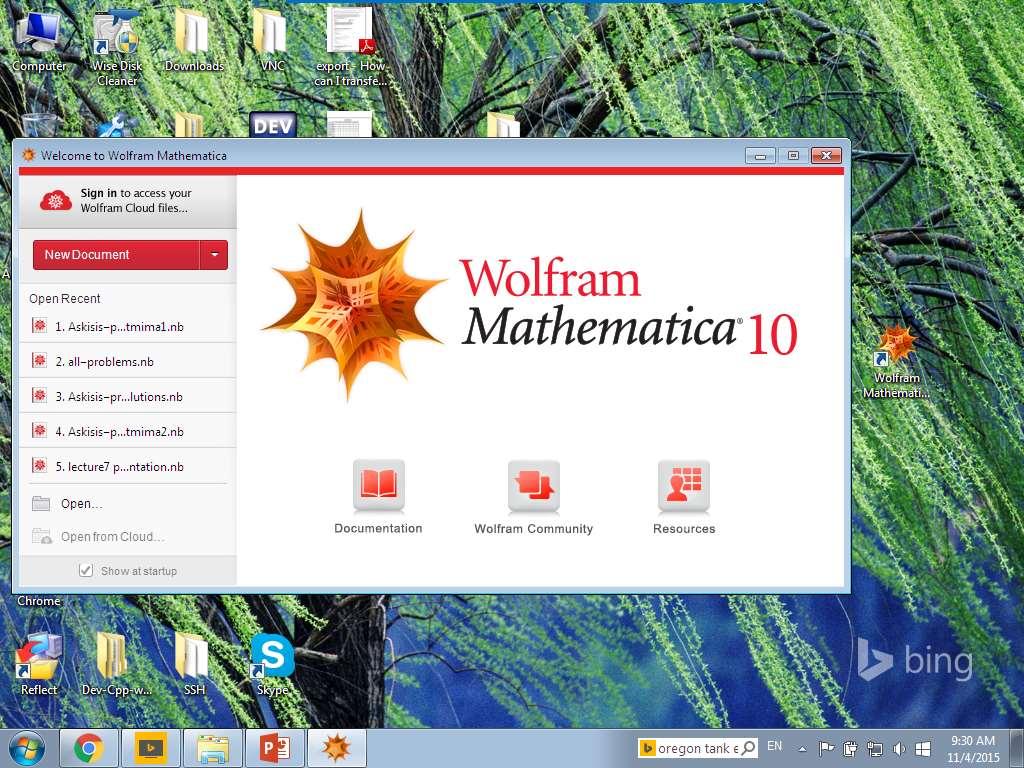This screenshot has width=1024, height=768.
Task: Click PowerPoint icon in taskbar
Action: [x=275, y=748]
